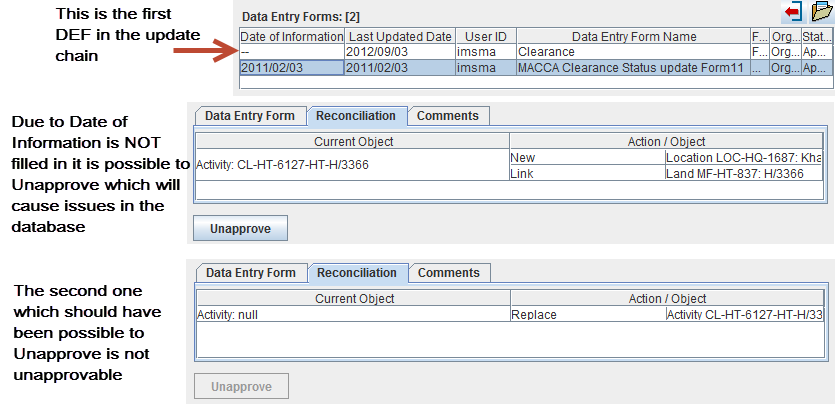Sort by Date of Information column header
Viewport: 835px width, 406px height.
pyautogui.click(x=291, y=37)
